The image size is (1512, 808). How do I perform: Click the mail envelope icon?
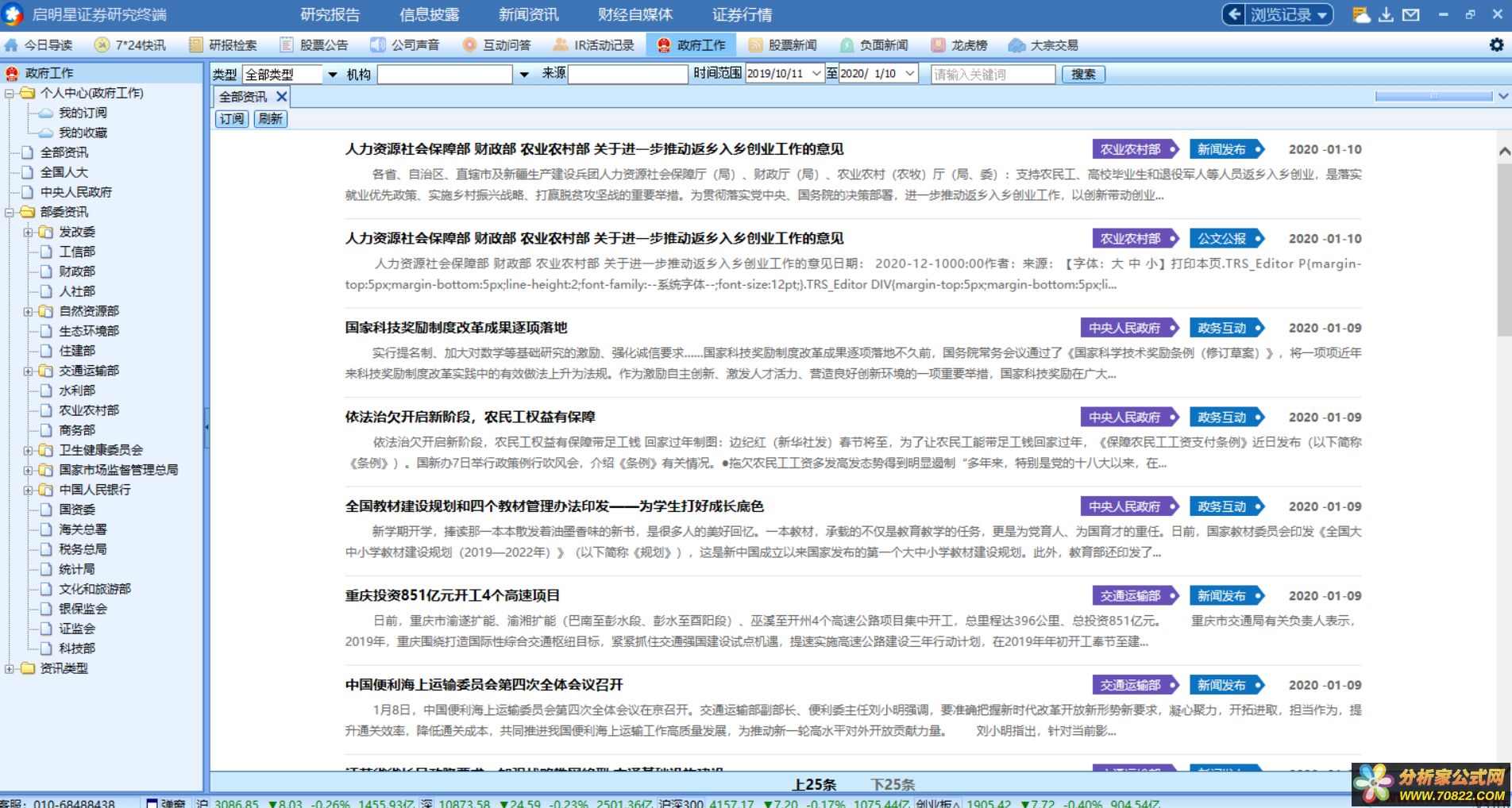(1411, 14)
